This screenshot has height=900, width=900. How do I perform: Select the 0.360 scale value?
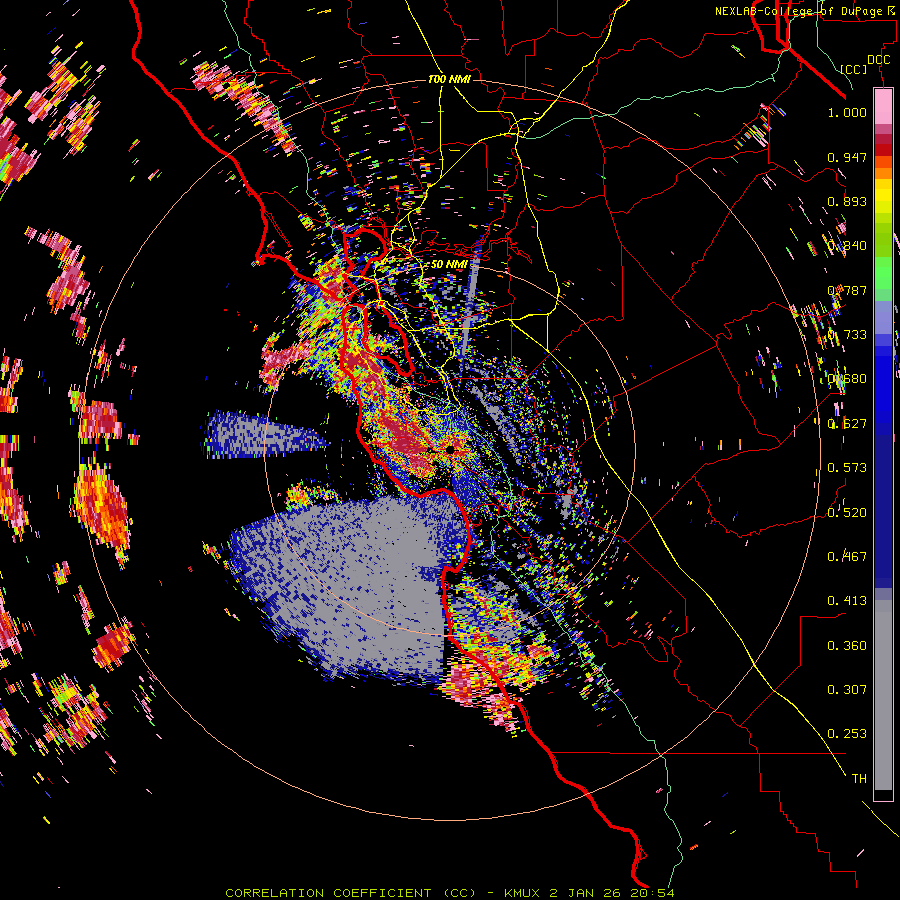click(x=847, y=646)
